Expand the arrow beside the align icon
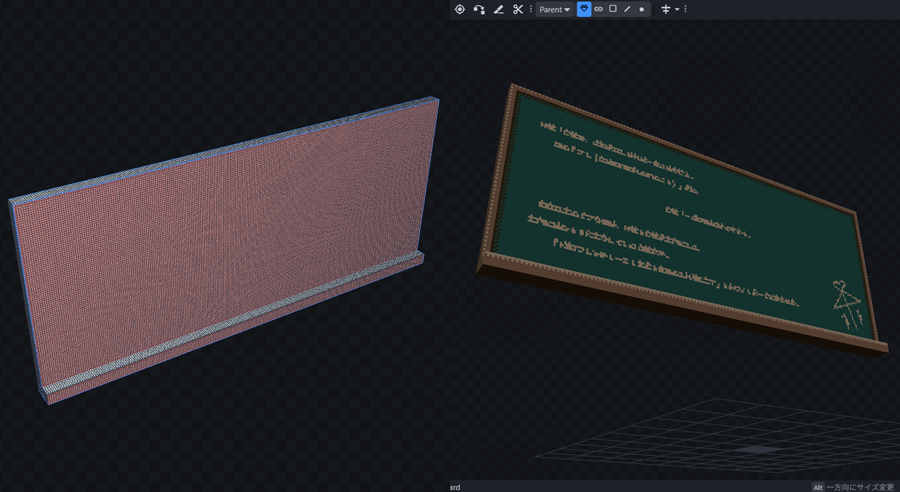This screenshot has width=900, height=492. [677, 9]
